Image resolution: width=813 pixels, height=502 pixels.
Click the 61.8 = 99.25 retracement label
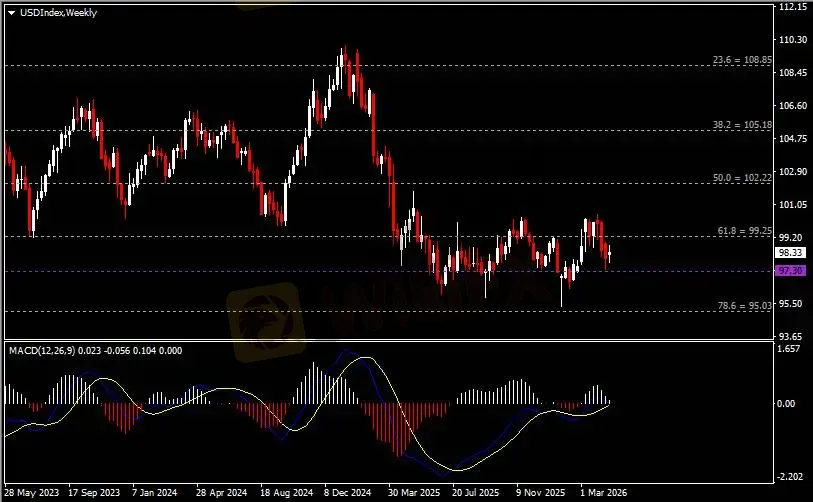[x=746, y=231]
